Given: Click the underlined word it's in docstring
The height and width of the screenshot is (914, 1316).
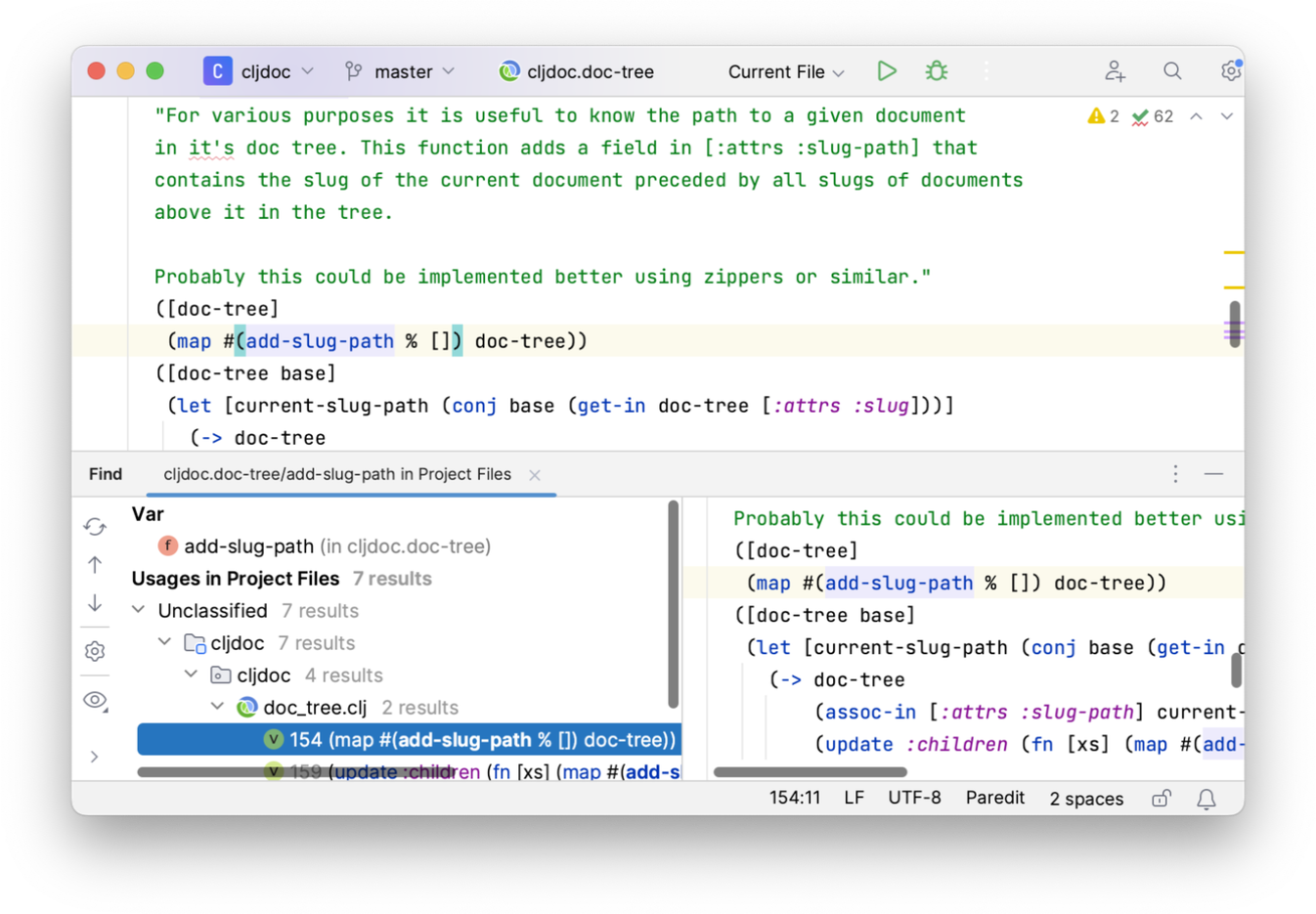Looking at the screenshot, I should pyautogui.click(x=211, y=149).
